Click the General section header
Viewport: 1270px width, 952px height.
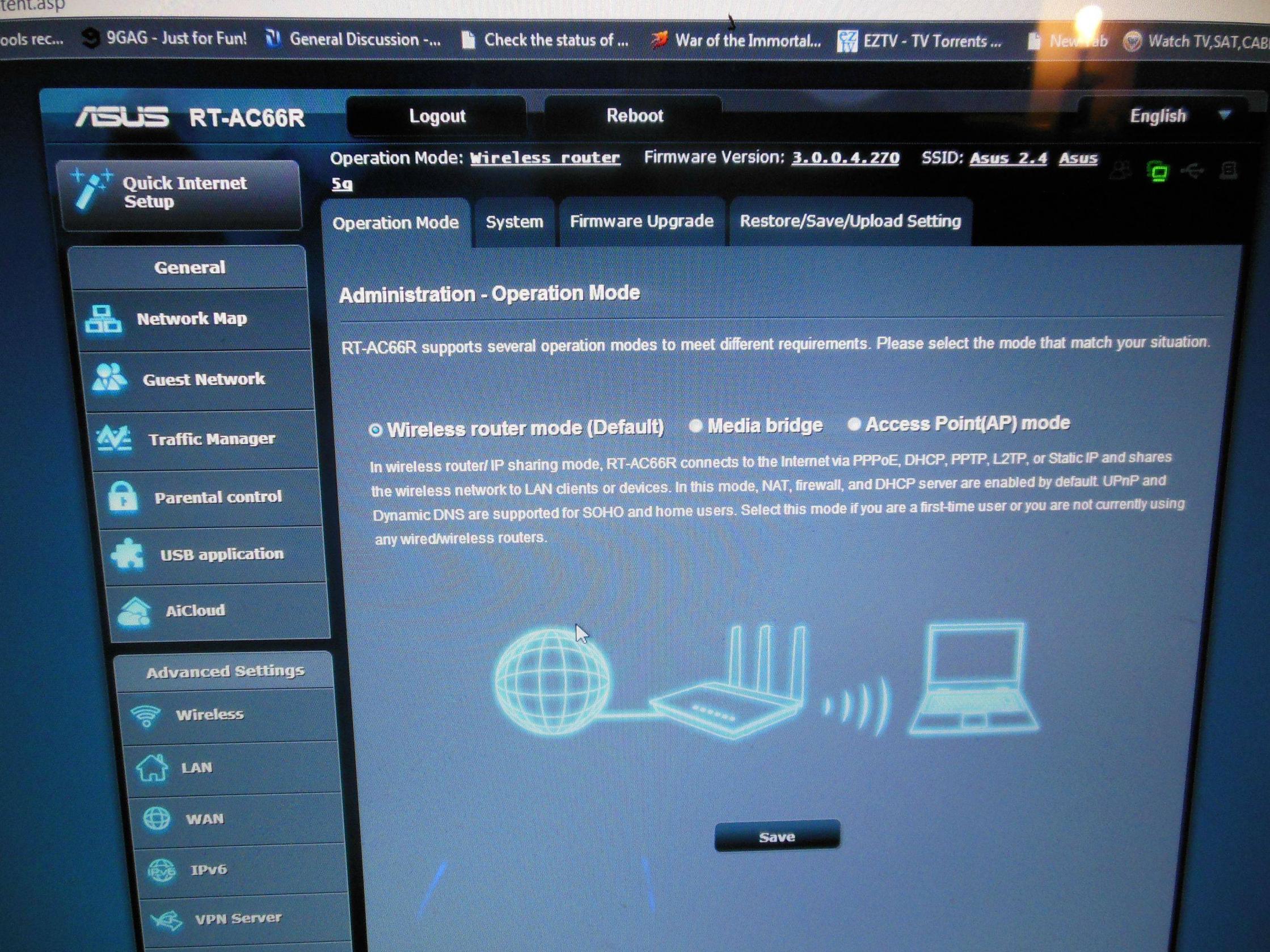[x=189, y=268]
